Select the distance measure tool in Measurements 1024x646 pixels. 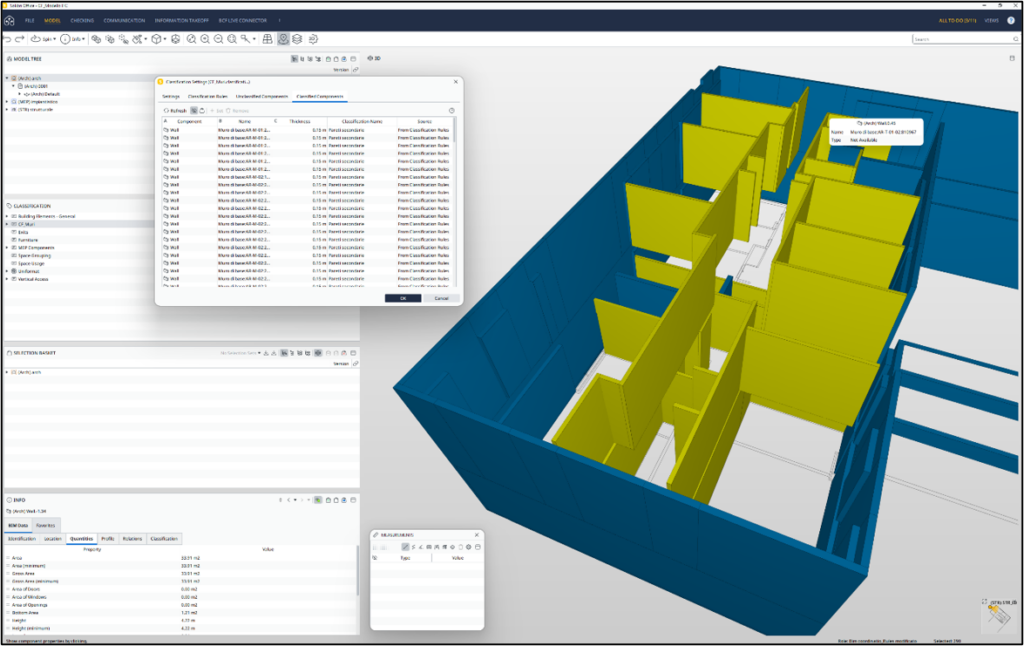coord(405,547)
